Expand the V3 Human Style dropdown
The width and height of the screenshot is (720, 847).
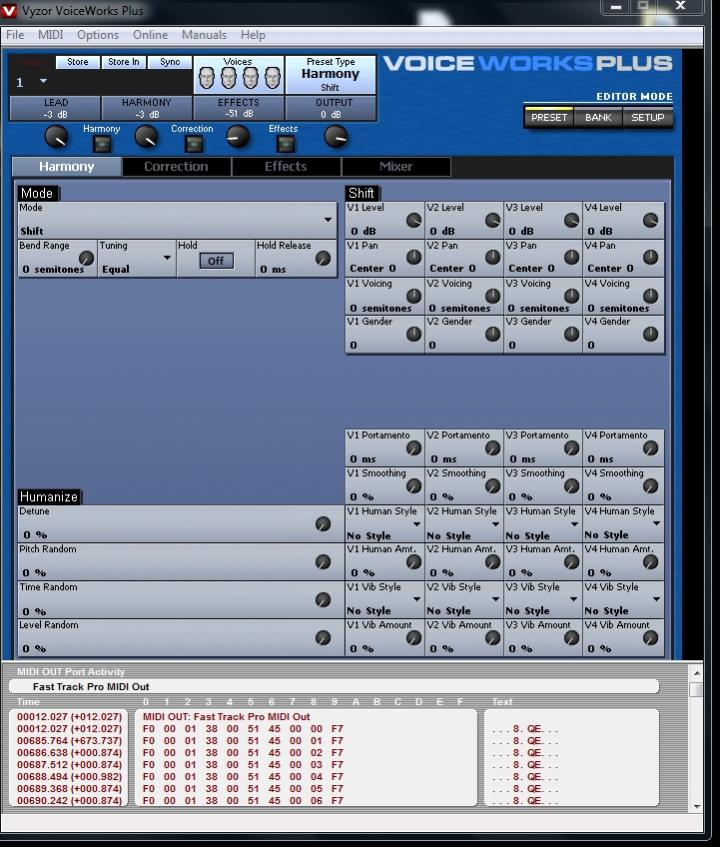pyautogui.click(x=574, y=524)
